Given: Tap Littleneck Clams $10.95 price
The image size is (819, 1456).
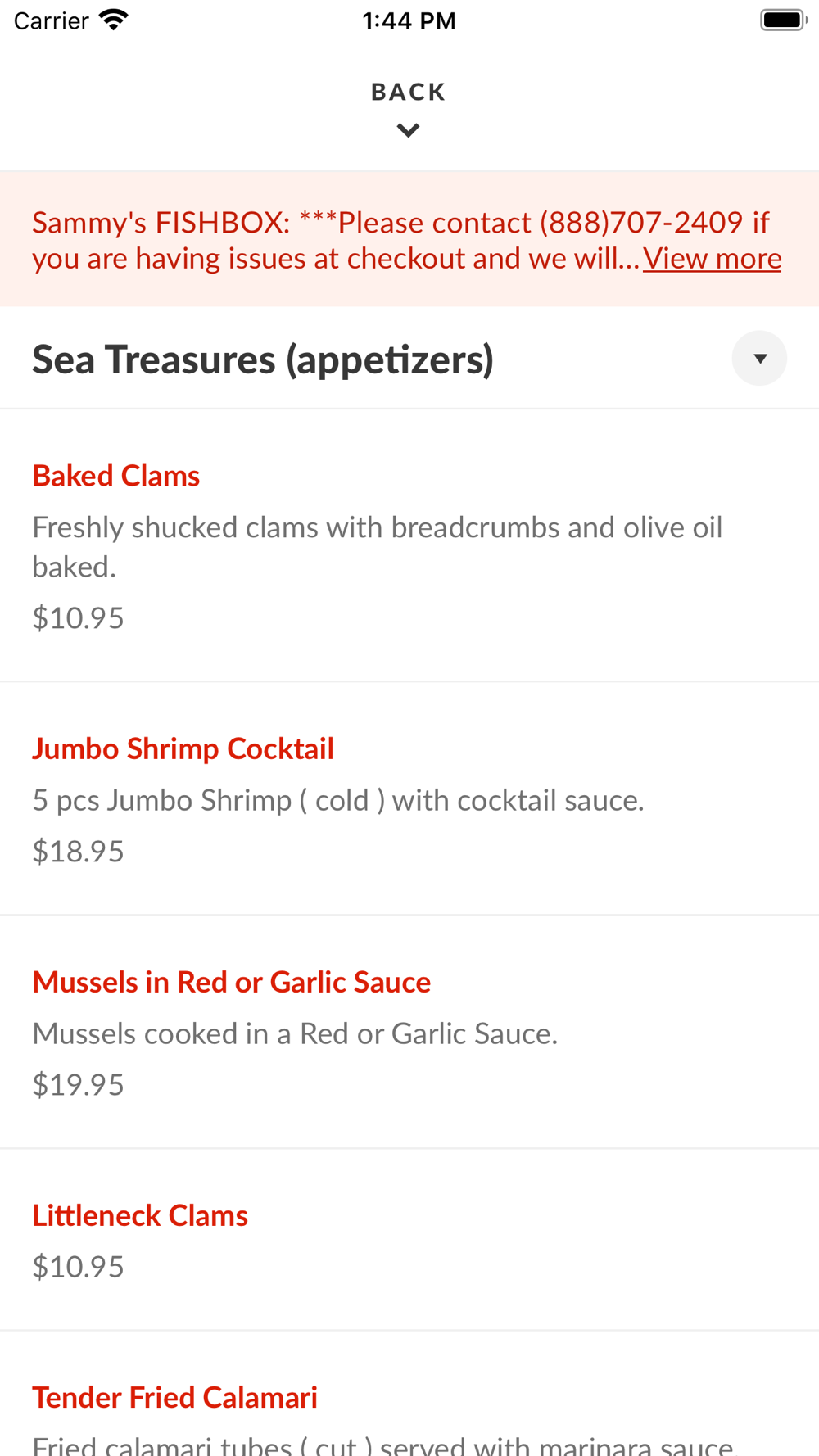Looking at the screenshot, I should click(79, 1267).
